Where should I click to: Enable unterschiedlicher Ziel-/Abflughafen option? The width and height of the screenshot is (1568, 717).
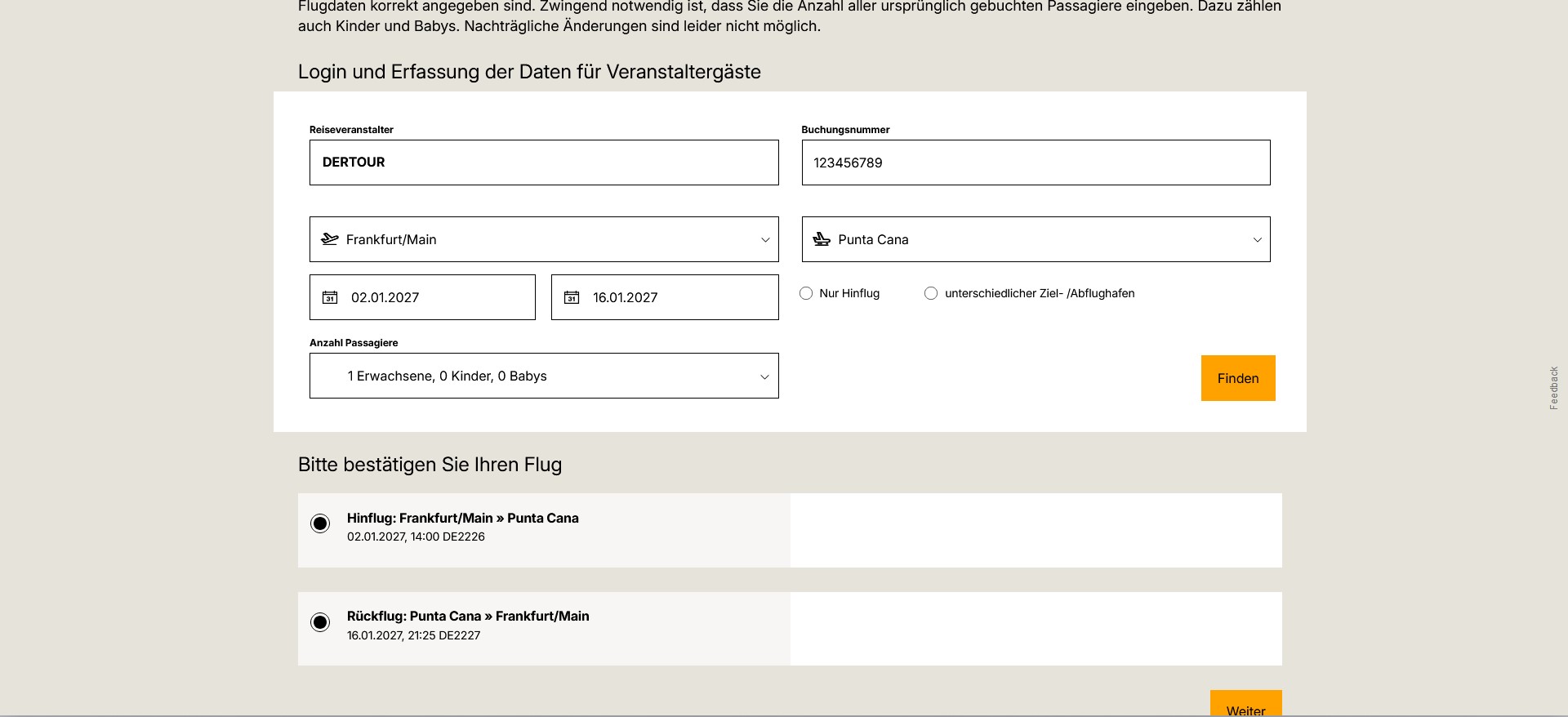931,293
